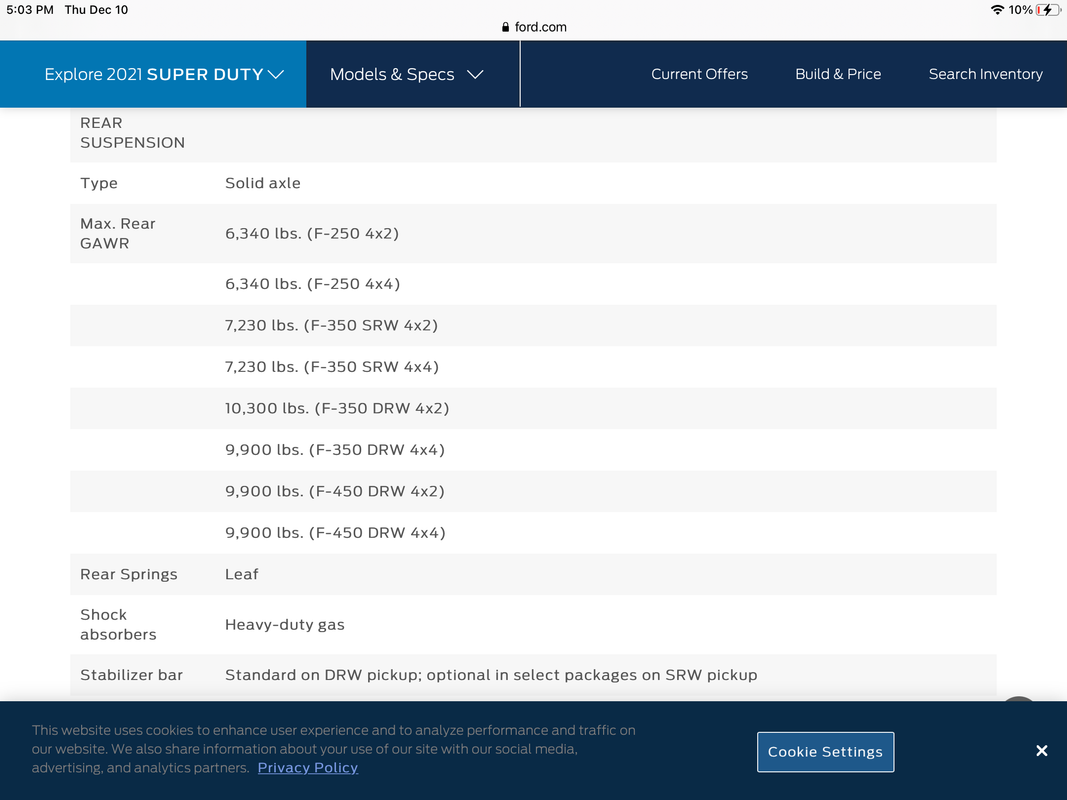Go to Build & Price
Viewport: 1067px width, 800px height.
[x=838, y=74]
